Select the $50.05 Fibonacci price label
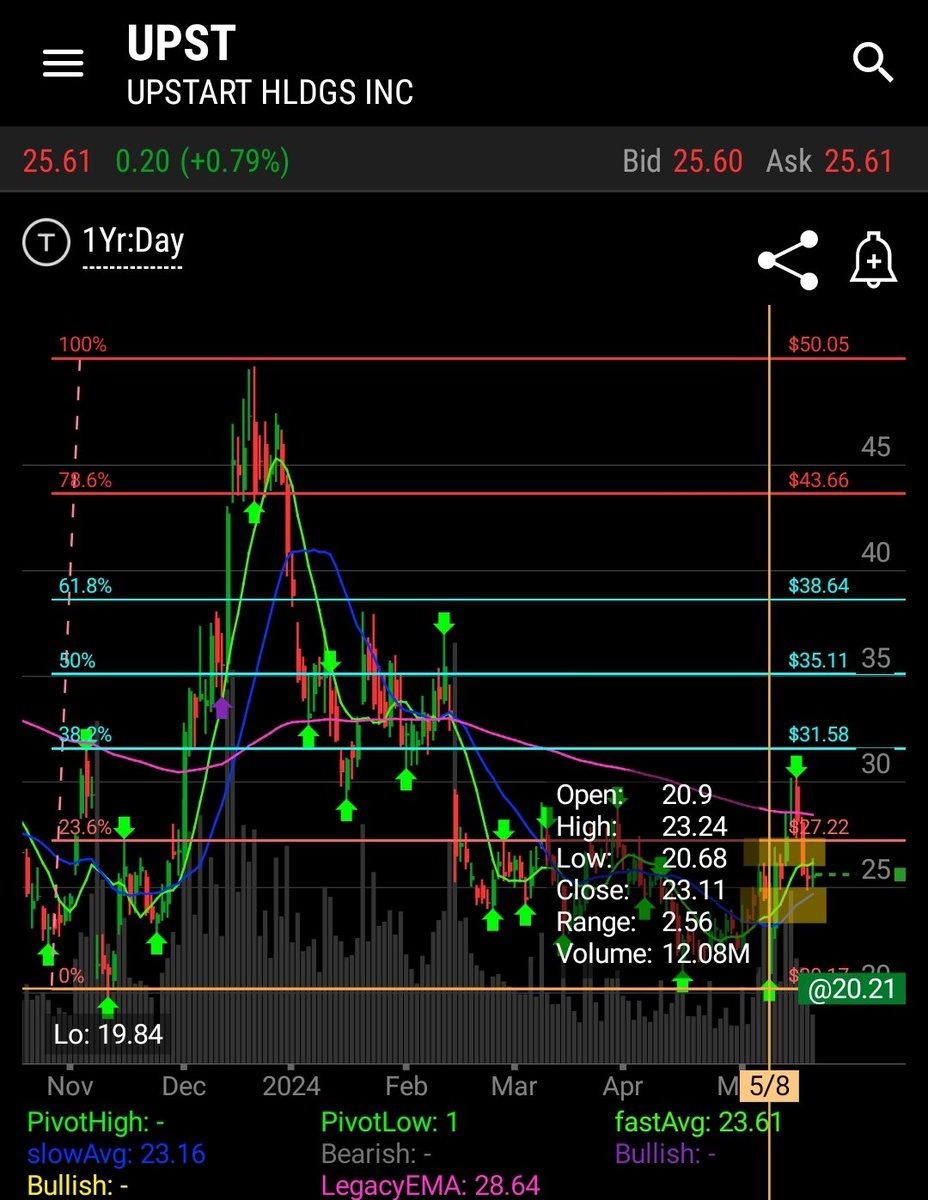928x1200 pixels. (818, 344)
